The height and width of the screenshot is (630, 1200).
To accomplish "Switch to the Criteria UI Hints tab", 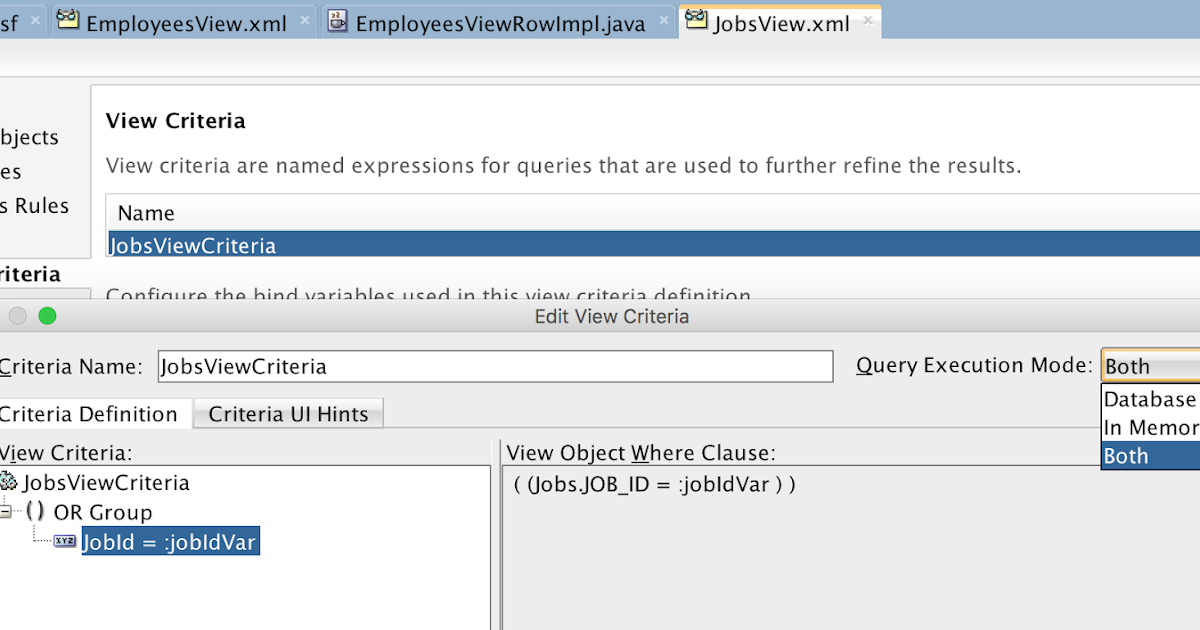I will pyautogui.click(x=287, y=413).
